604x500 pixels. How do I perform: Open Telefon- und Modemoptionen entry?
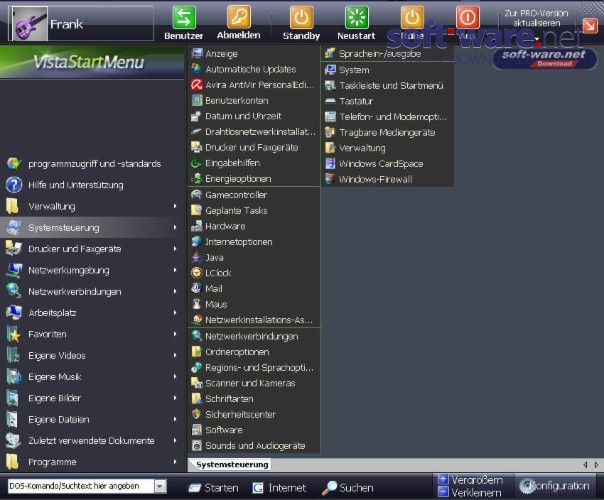[x=387, y=117]
